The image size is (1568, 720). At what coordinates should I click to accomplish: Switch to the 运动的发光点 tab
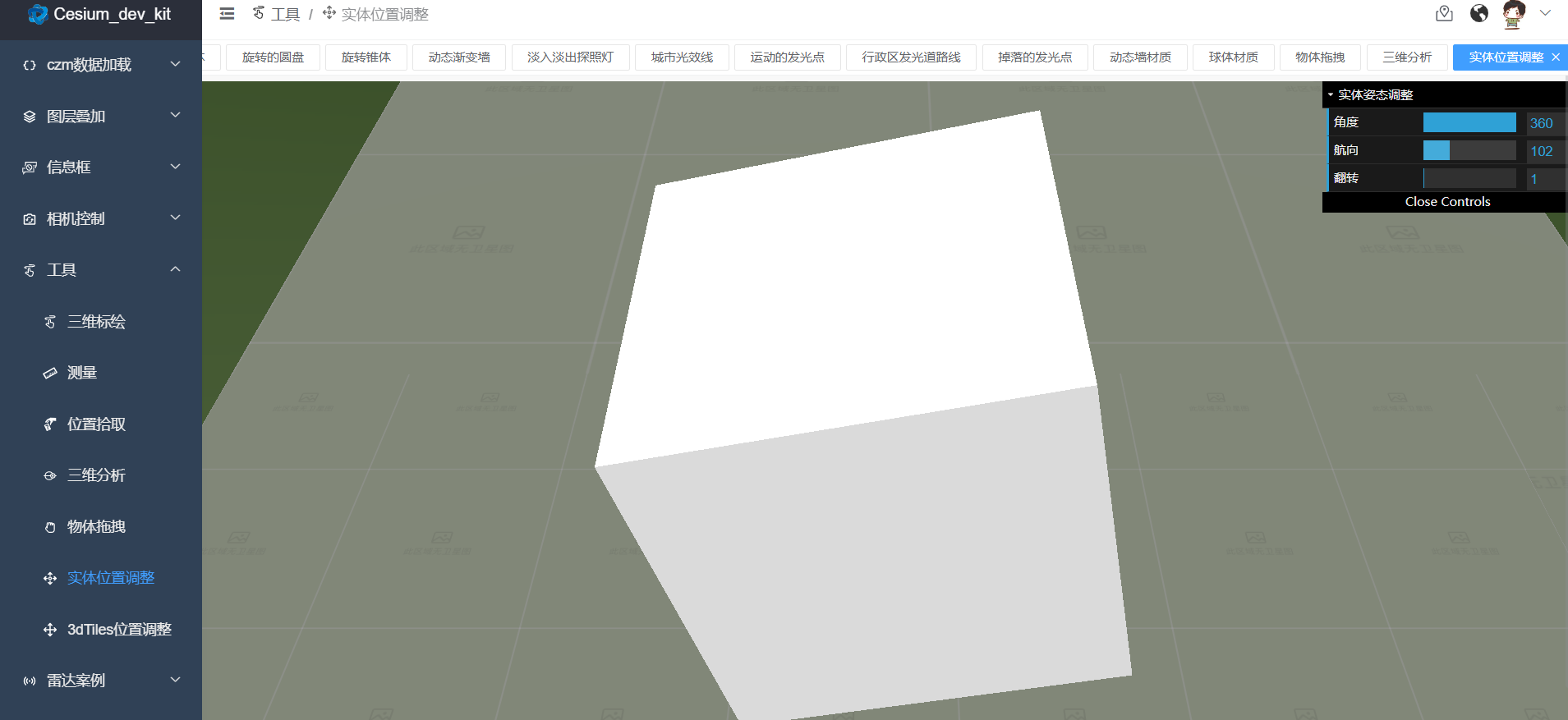[787, 57]
